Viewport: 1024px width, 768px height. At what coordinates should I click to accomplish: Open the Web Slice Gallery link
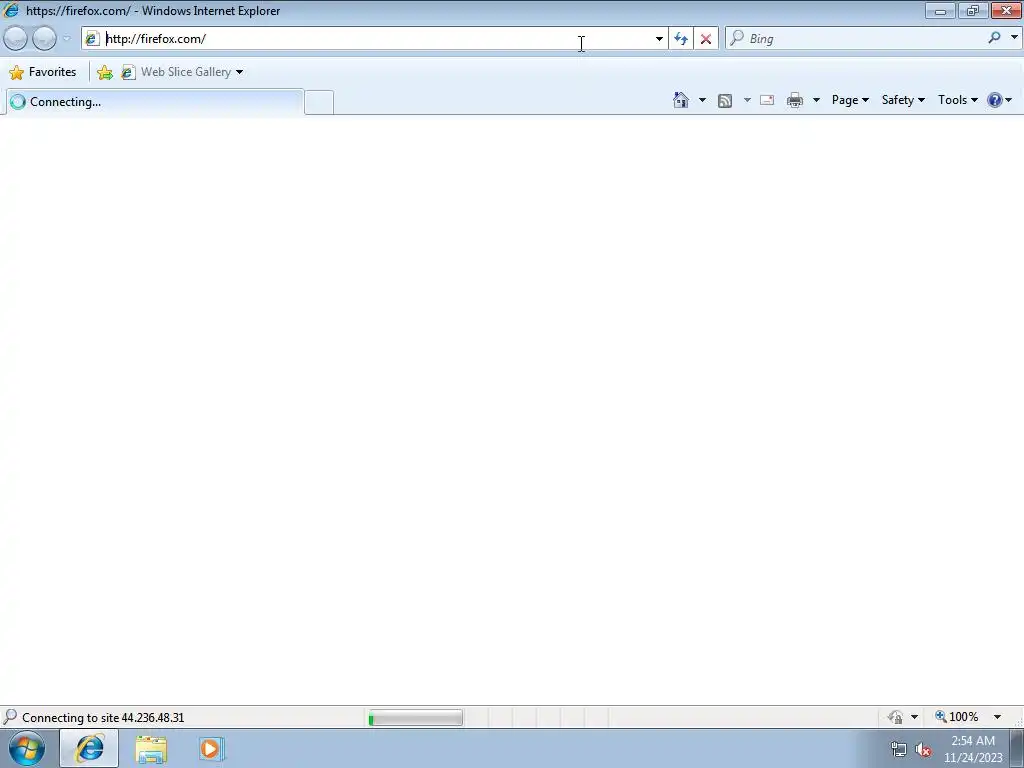[x=176, y=72]
